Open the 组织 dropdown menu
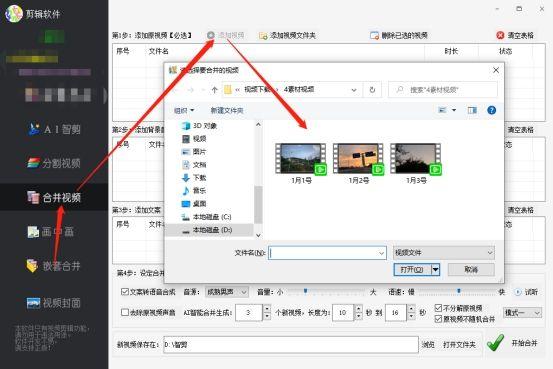 [x=184, y=110]
